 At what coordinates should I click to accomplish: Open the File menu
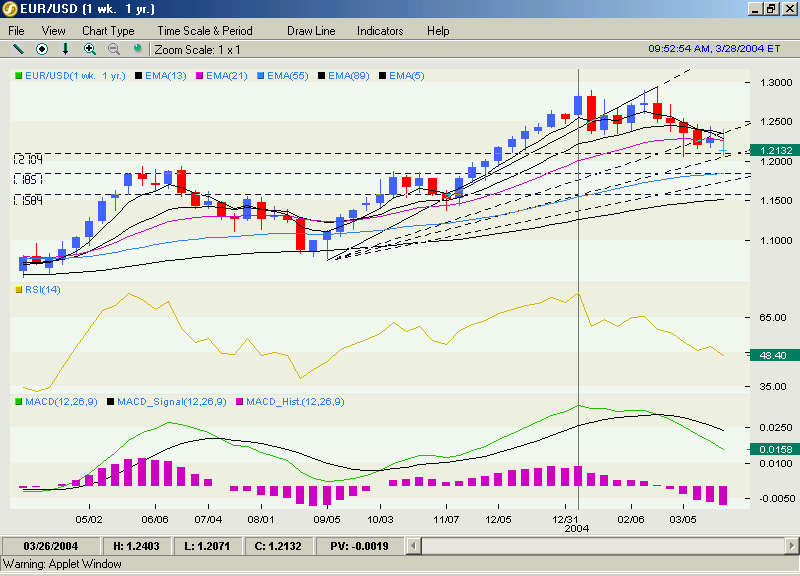(17, 31)
